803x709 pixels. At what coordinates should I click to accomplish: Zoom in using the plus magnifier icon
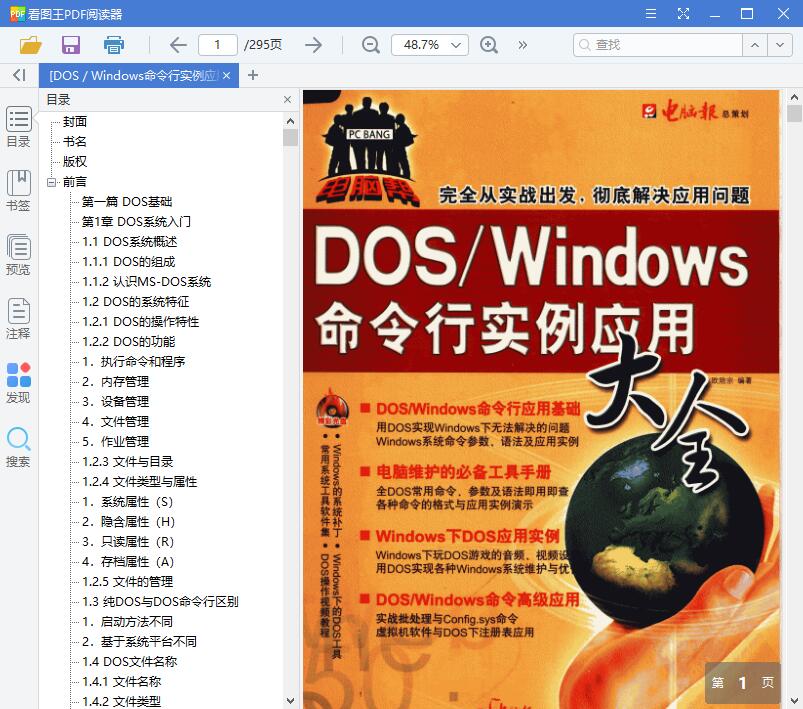pos(489,45)
